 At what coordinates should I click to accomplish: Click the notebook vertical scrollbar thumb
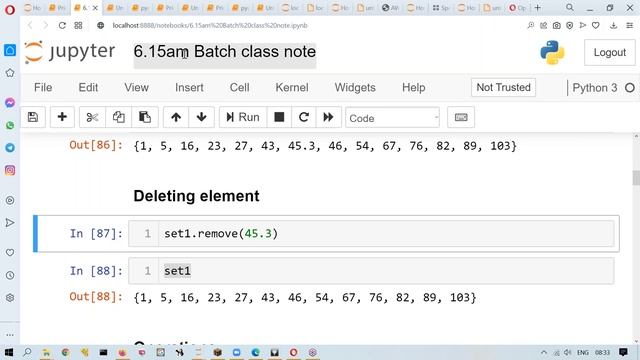tap(636, 178)
